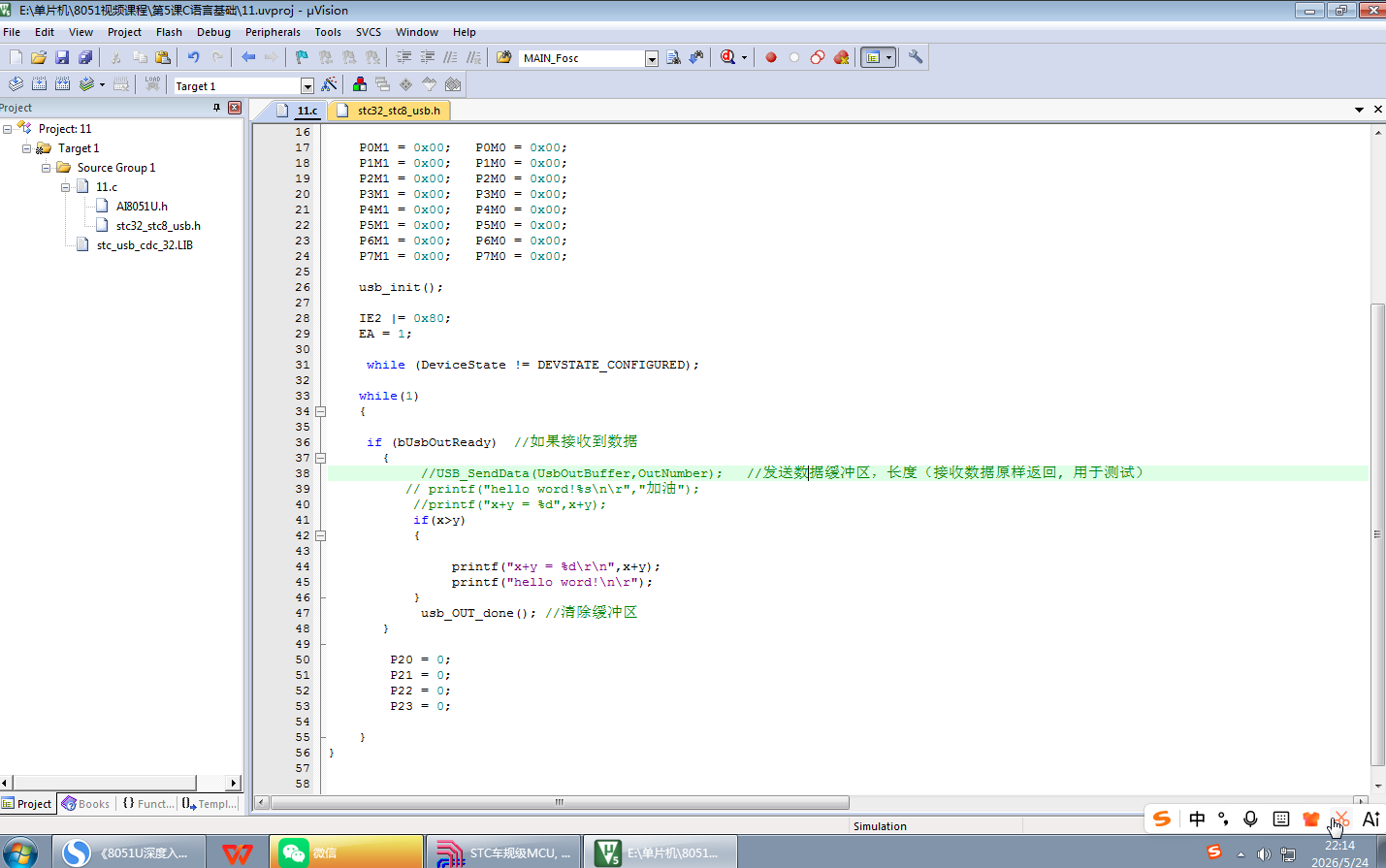
Task: Collapse code block at line 37
Action: point(320,458)
